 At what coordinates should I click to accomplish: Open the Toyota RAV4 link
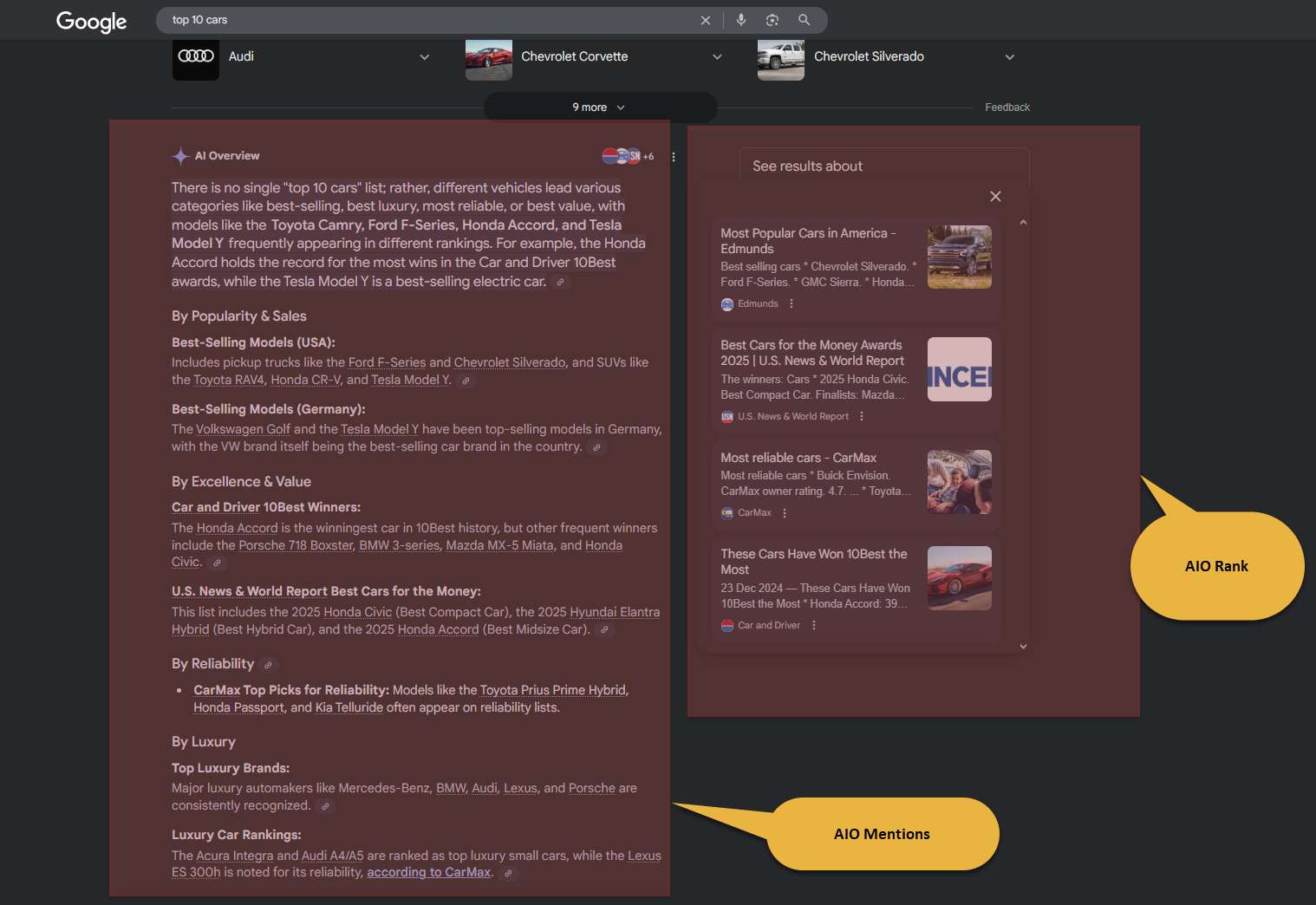coord(229,380)
